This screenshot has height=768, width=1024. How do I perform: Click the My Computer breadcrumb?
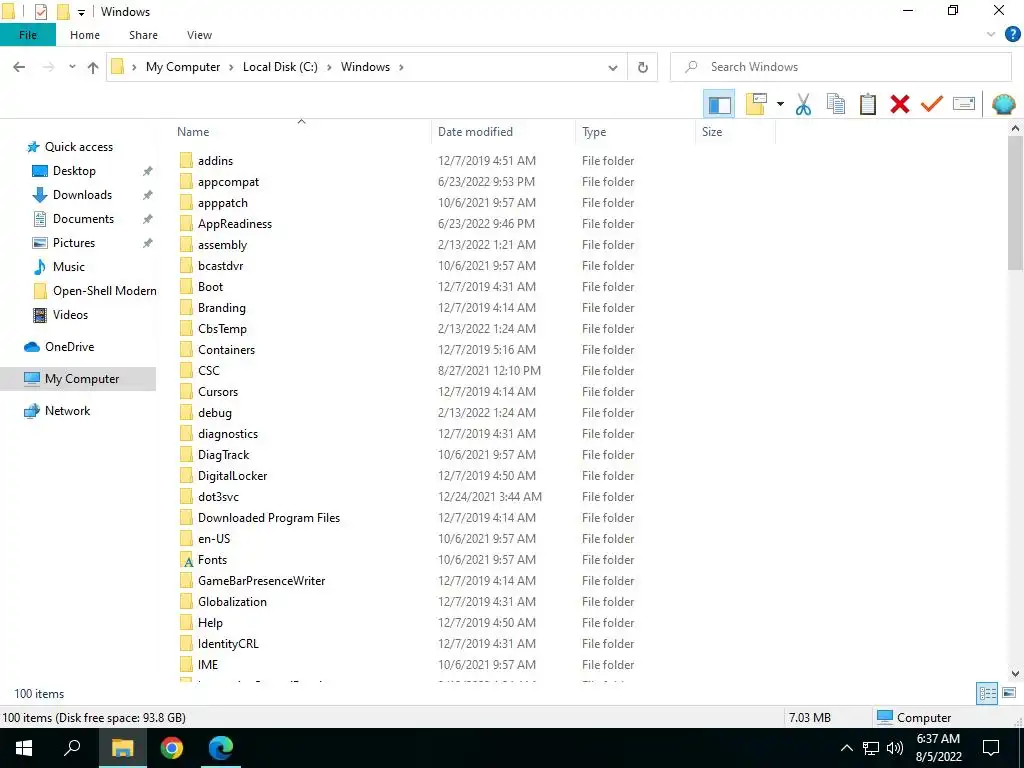183,67
